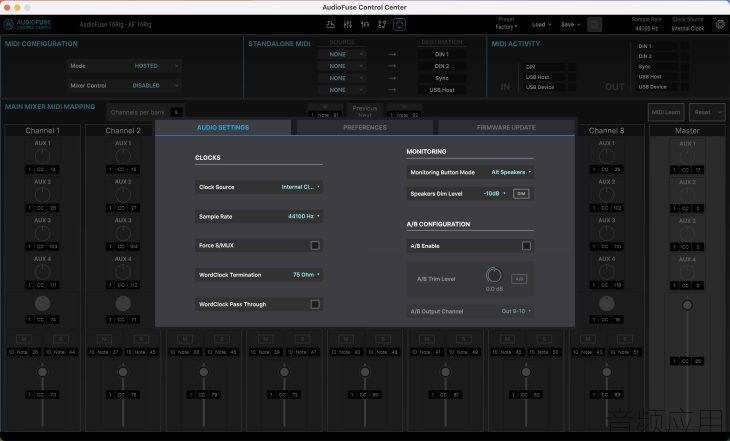Switch to the Firmware Update tab

[x=506, y=128]
